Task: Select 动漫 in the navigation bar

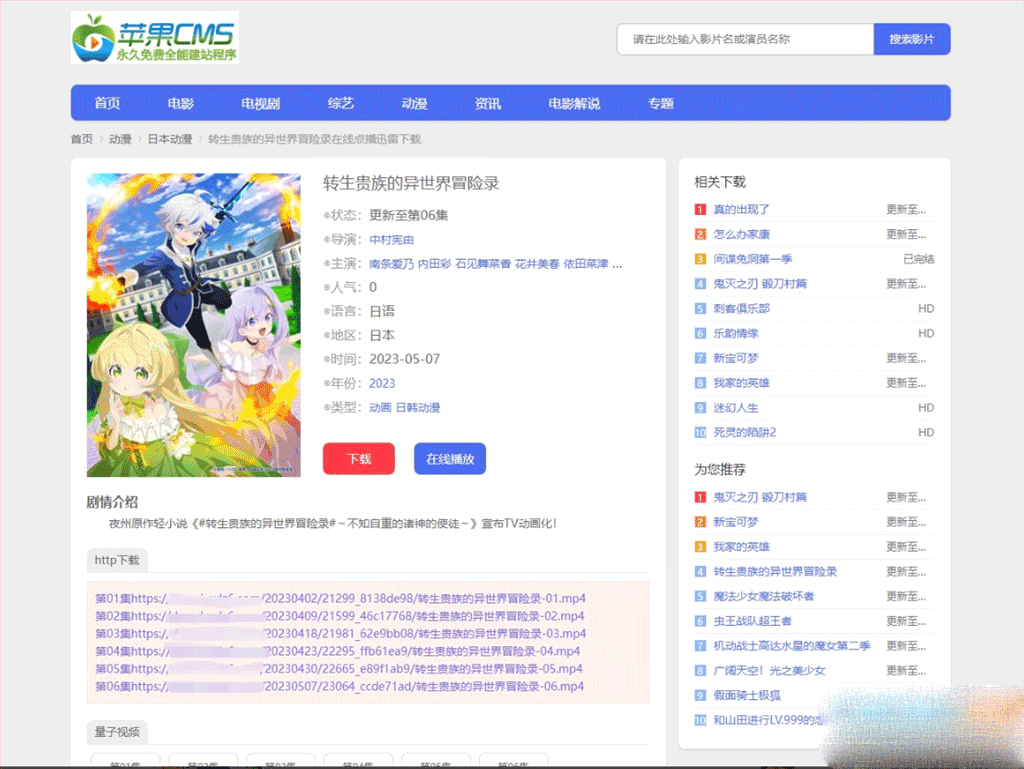Action: click(x=414, y=103)
